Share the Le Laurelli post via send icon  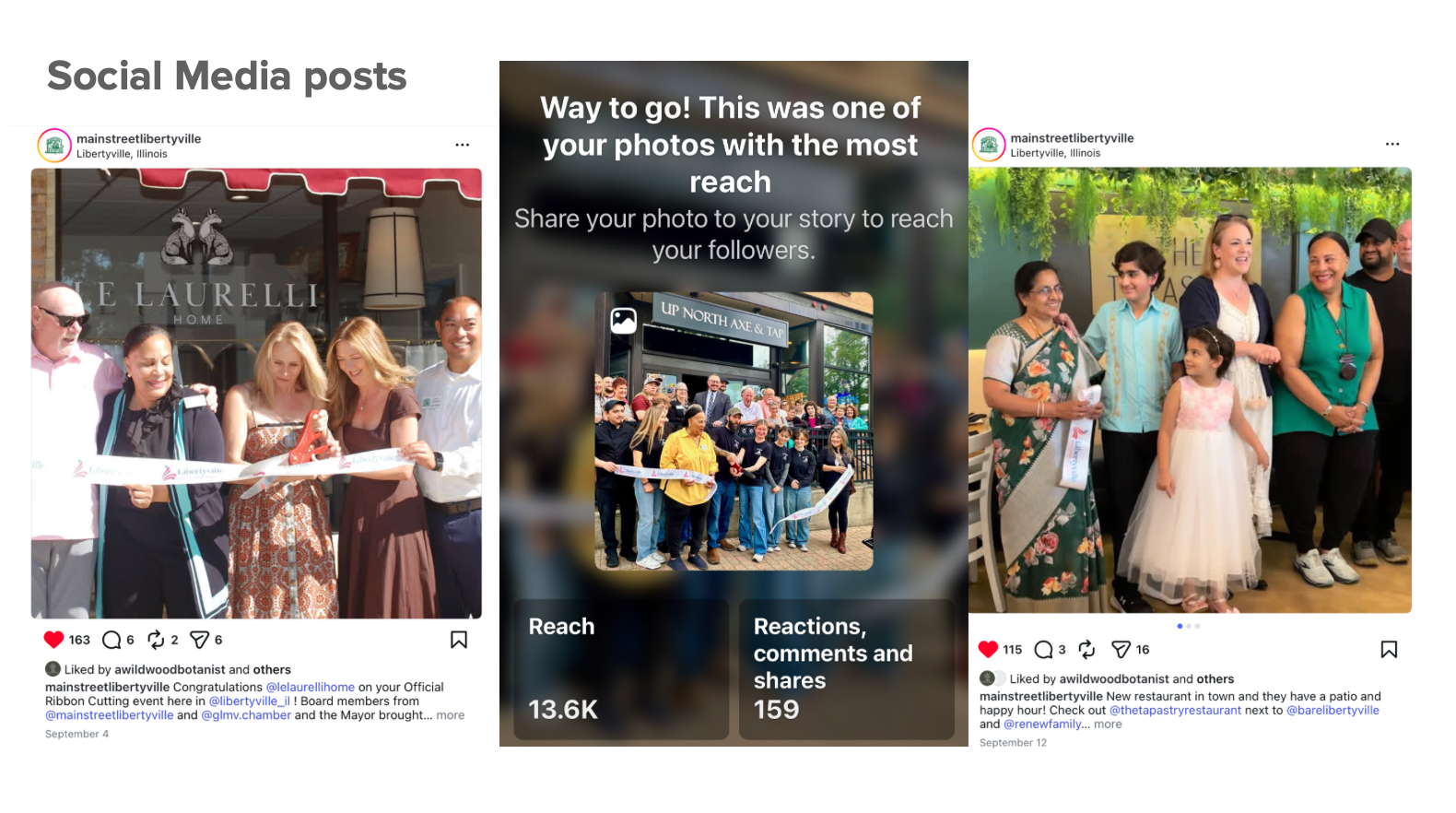[199, 640]
